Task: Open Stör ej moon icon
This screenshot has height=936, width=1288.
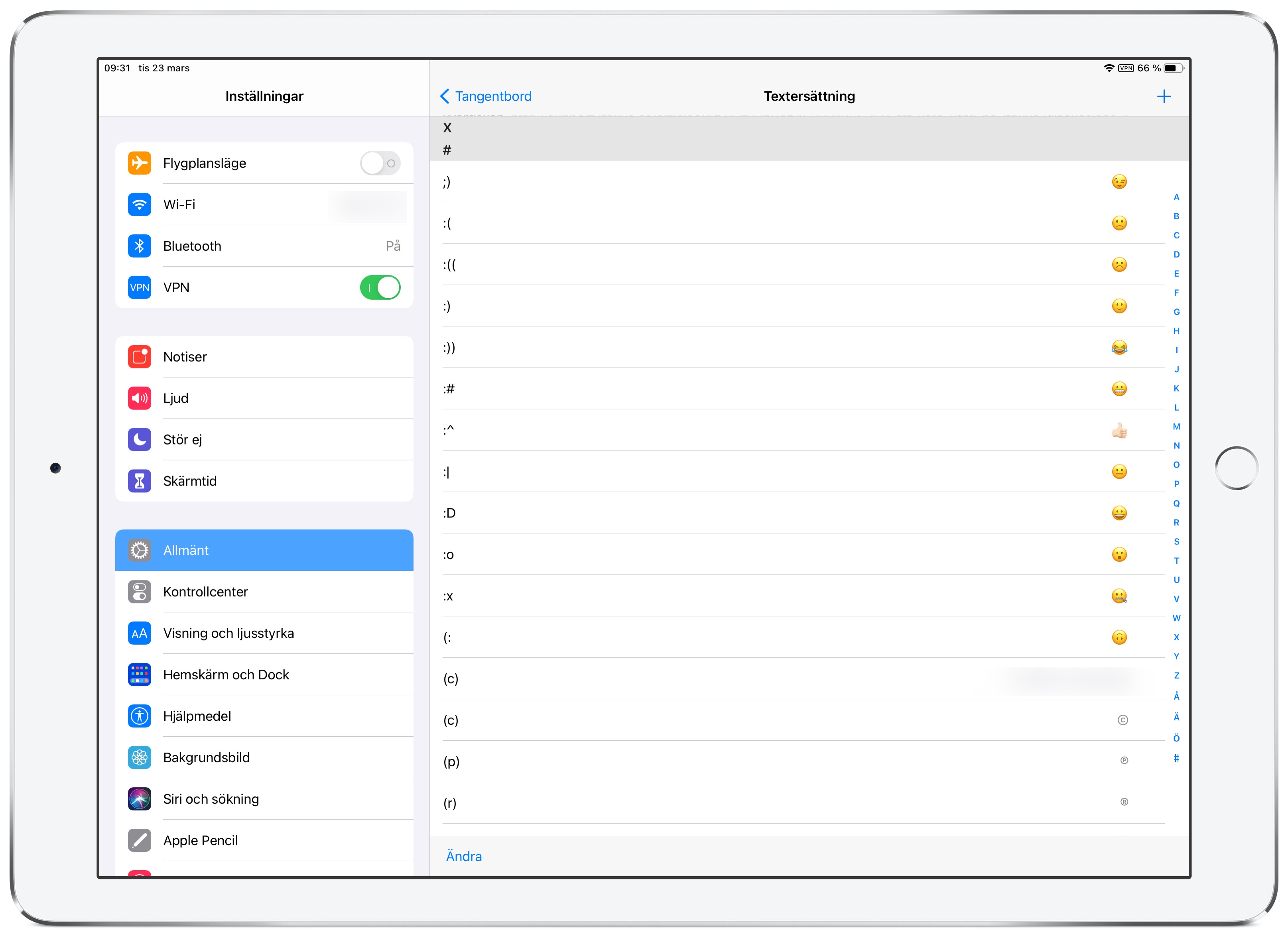Action: [x=139, y=439]
